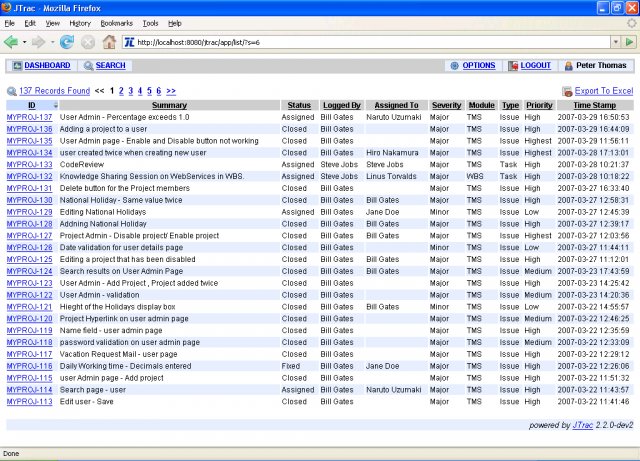This screenshot has width=640, height=461.
Task: Go to results page 3
Action: tap(131, 91)
